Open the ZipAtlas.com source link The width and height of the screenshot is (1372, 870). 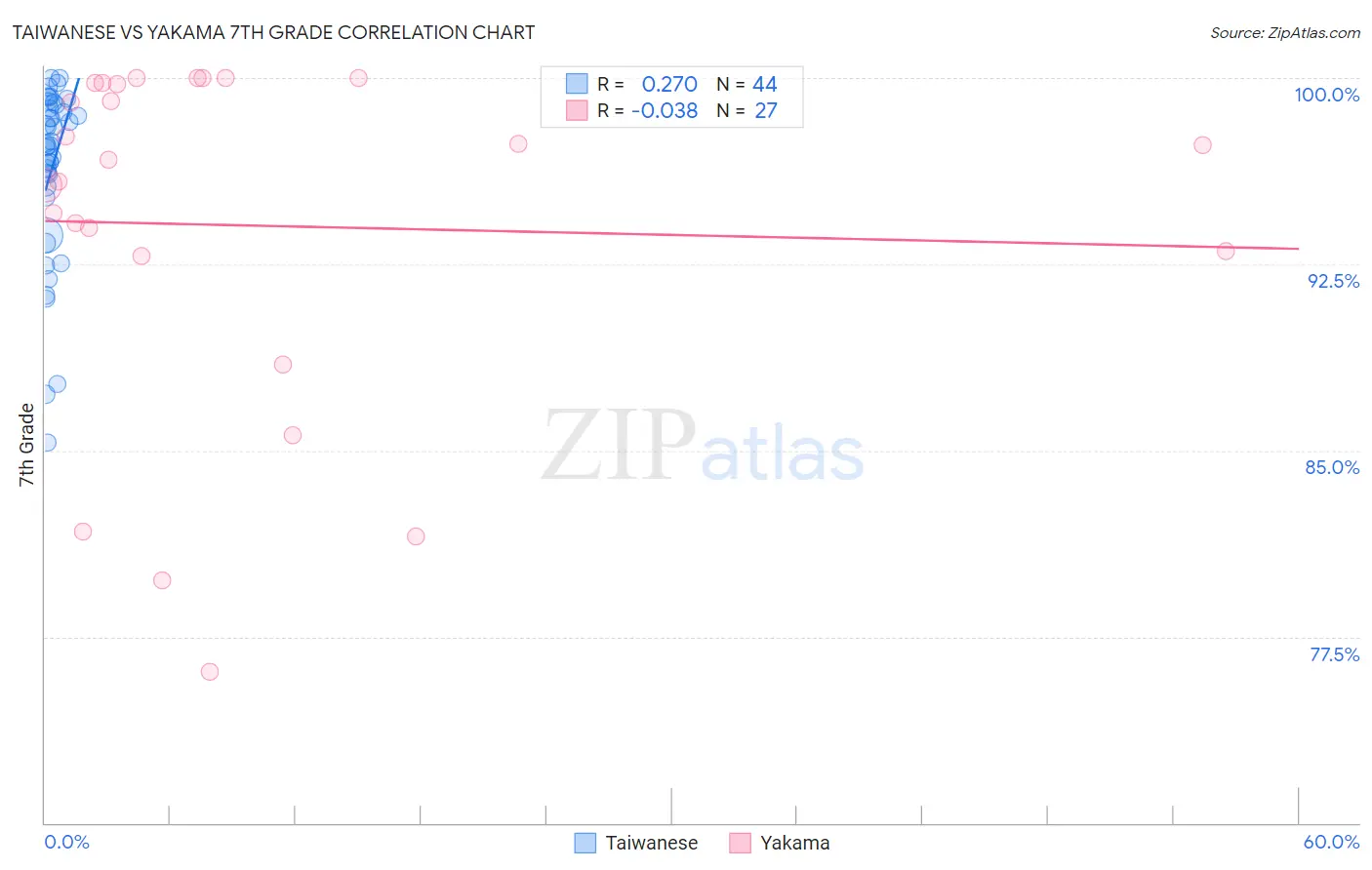1285,32
